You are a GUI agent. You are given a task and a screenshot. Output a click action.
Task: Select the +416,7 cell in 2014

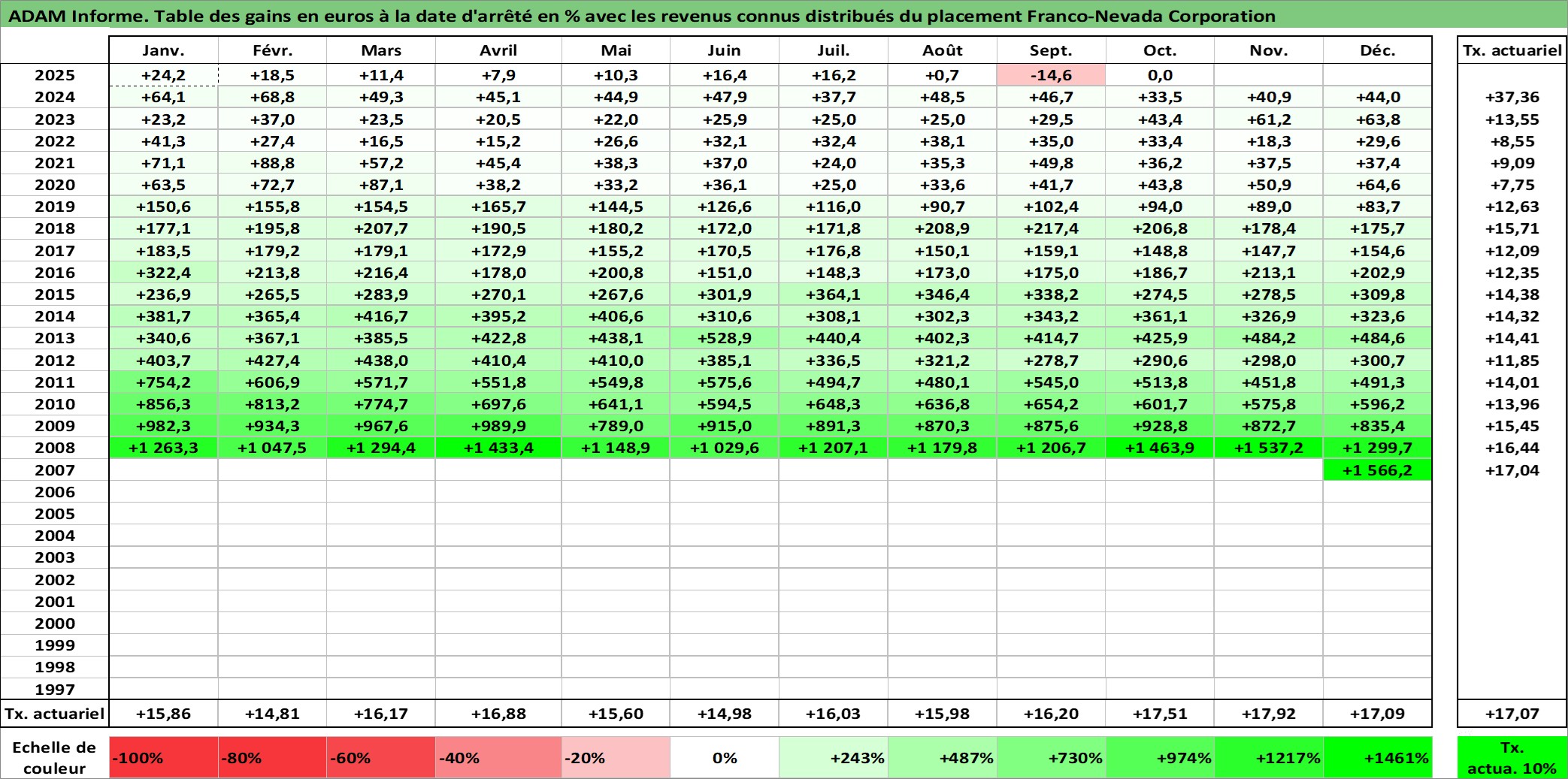point(381,316)
